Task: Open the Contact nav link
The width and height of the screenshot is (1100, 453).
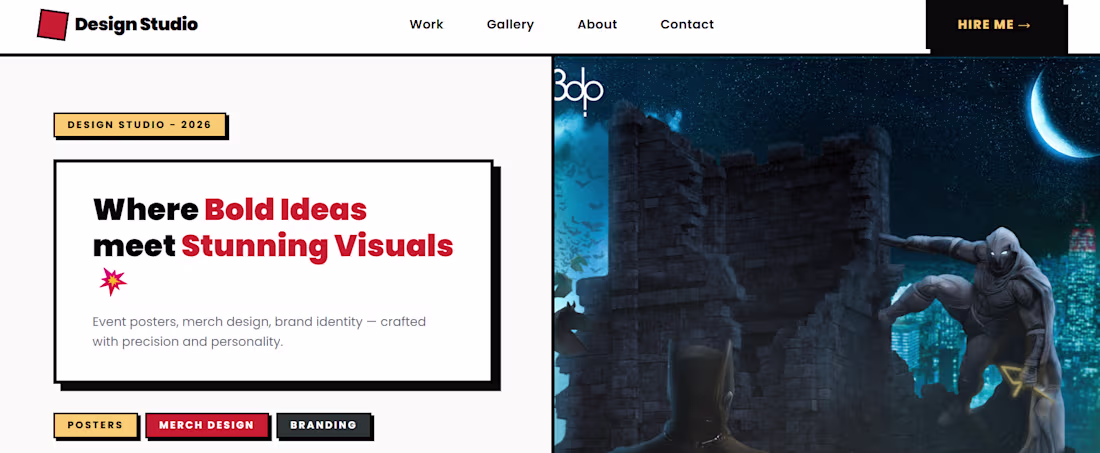Action: pos(687,25)
